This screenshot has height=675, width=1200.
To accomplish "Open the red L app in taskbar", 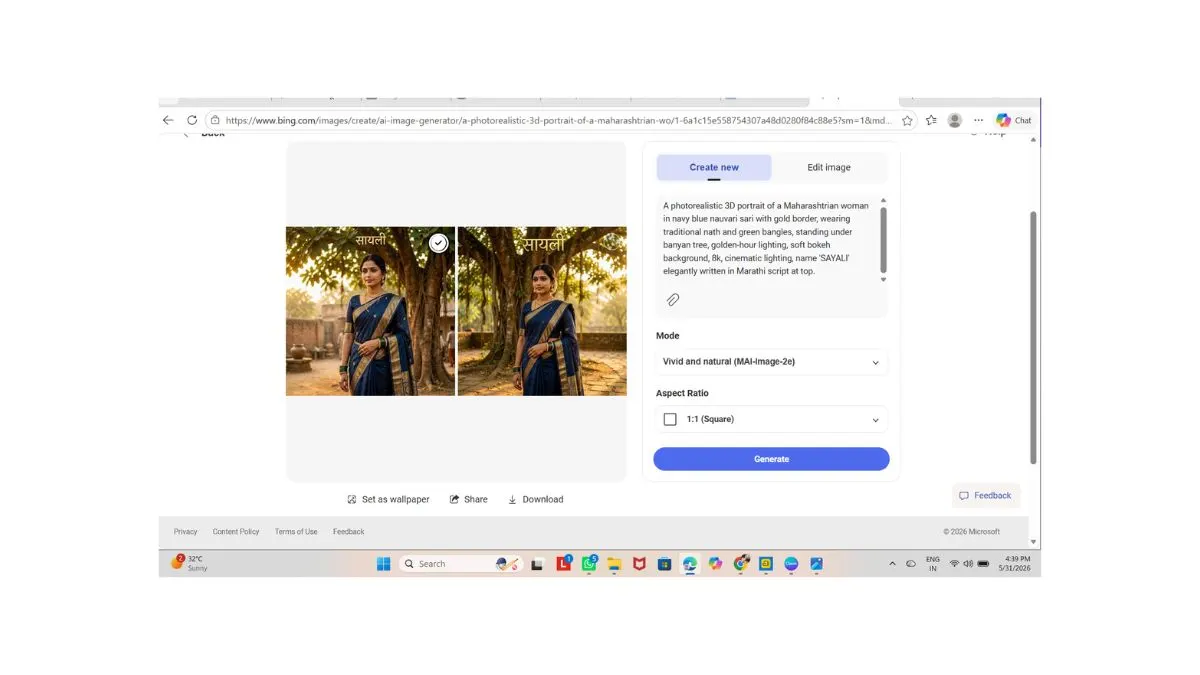I will click(563, 564).
